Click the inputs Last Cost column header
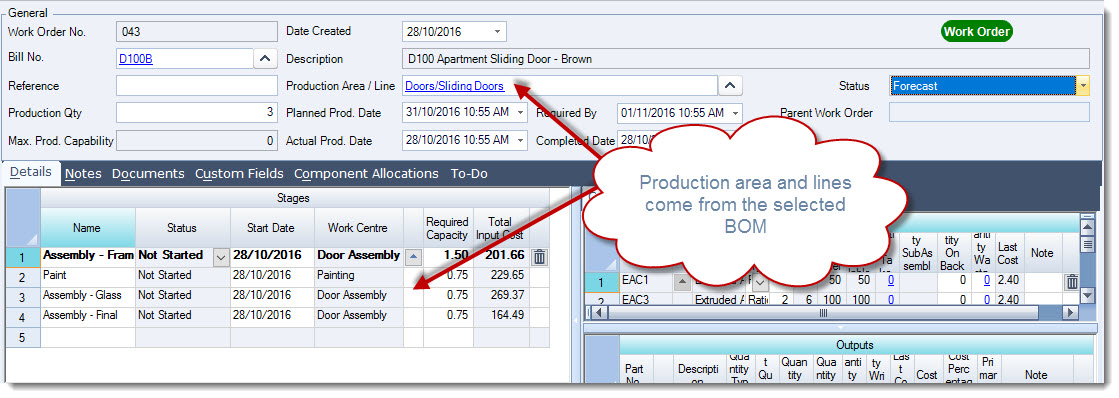This screenshot has height=398, width=1119. coord(1008,253)
